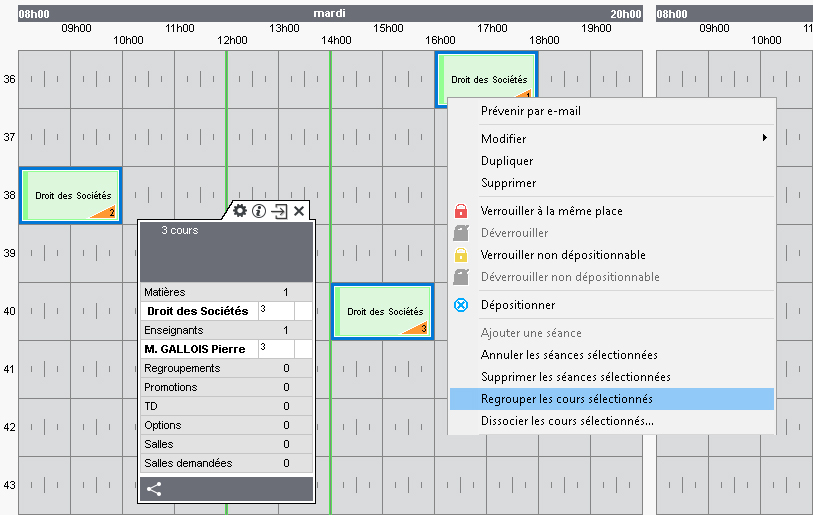This screenshot has height=516, width=813.
Task: Choose Annuler les séances sélectionnées
Action: click(x=612, y=355)
